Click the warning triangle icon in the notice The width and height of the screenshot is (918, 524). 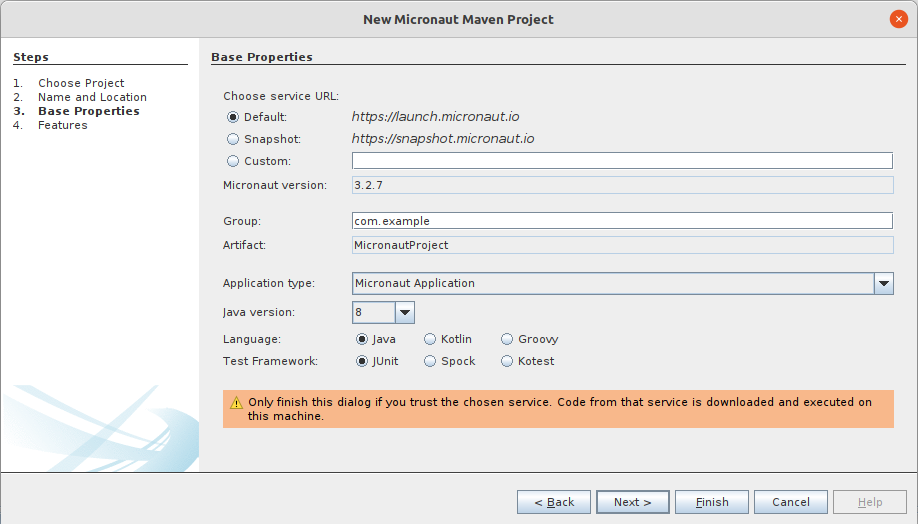tap(236, 403)
